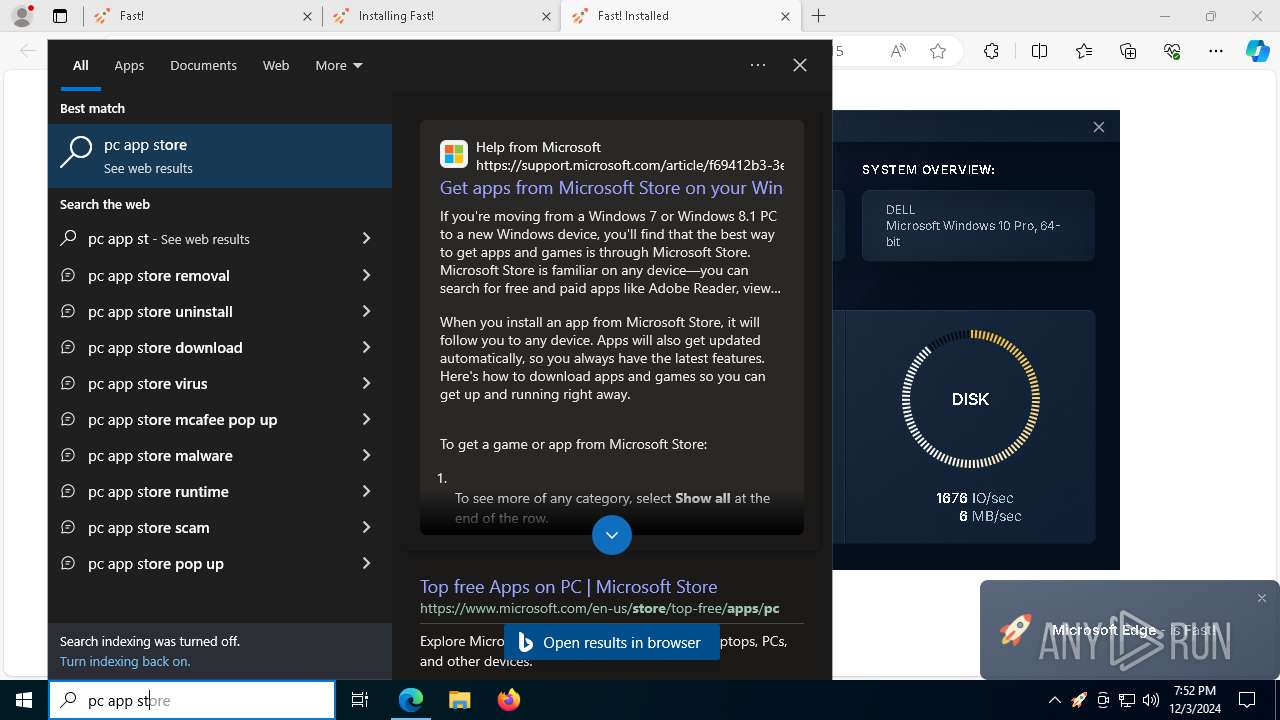Expand 'pc app store mcafee pop up' arrow
The height and width of the screenshot is (720, 1280).
pyautogui.click(x=366, y=419)
